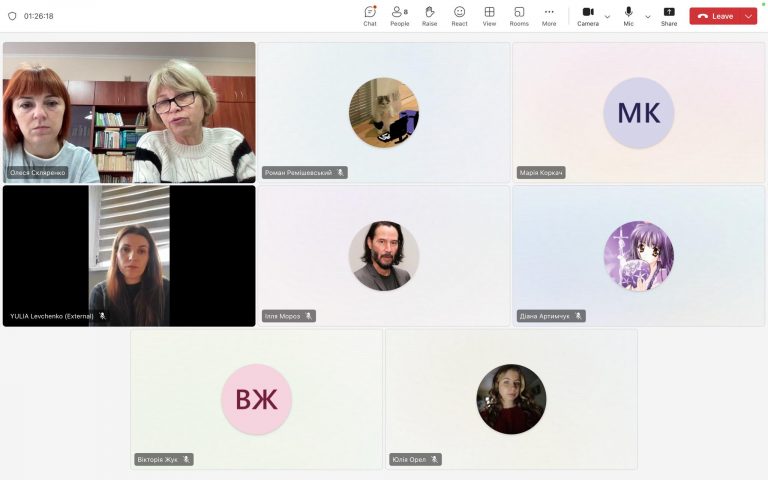Click the ВЖ avatar for Вікторія Жук
This screenshot has height=480, width=768.
(257, 399)
